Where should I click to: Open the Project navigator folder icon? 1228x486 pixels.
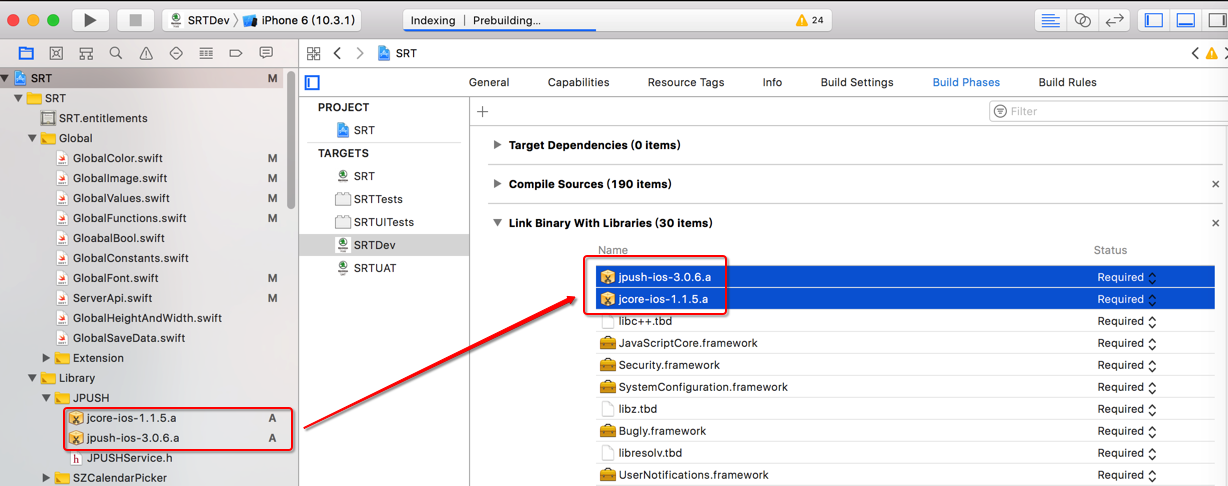[x=26, y=53]
